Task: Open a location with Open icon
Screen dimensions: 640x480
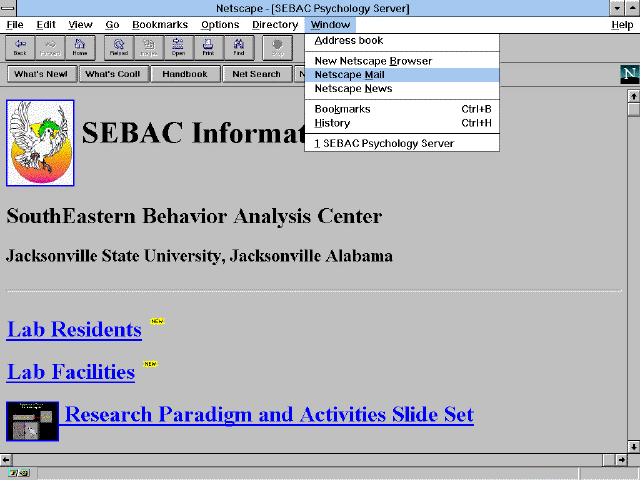Action: point(179,48)
